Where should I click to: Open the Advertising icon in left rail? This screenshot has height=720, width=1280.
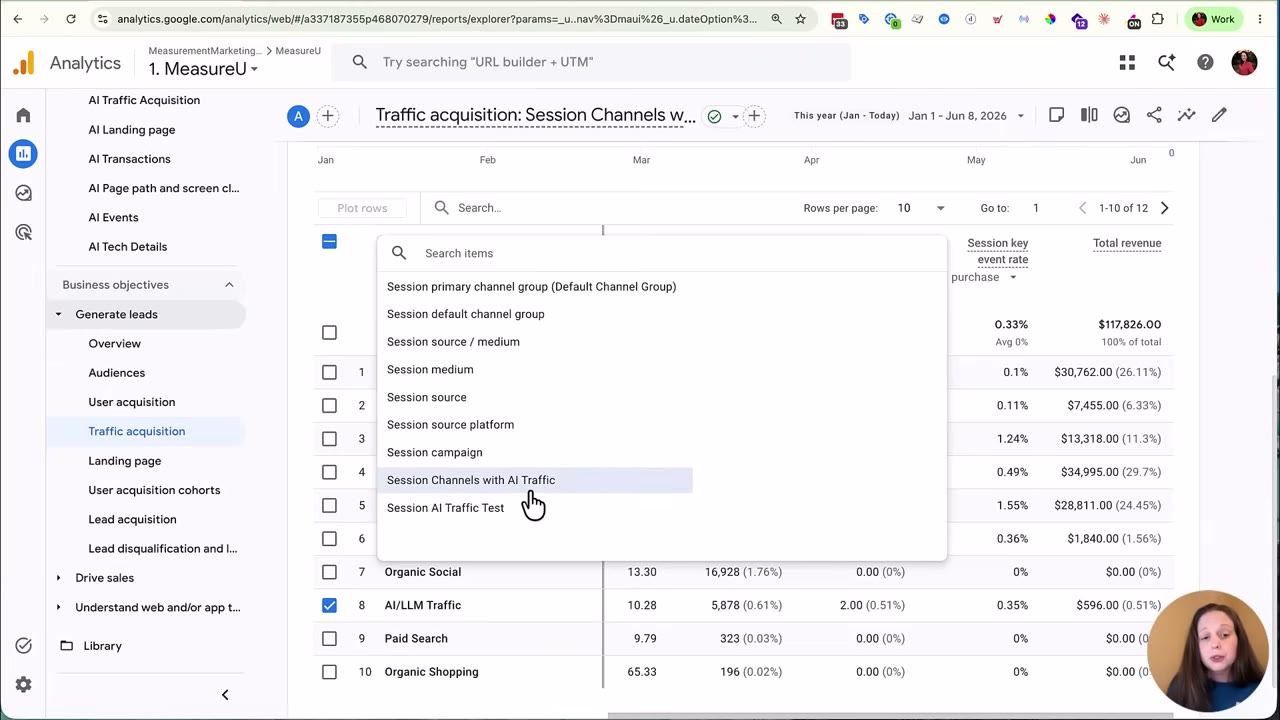pyautogui.click(x=23, y=232)
